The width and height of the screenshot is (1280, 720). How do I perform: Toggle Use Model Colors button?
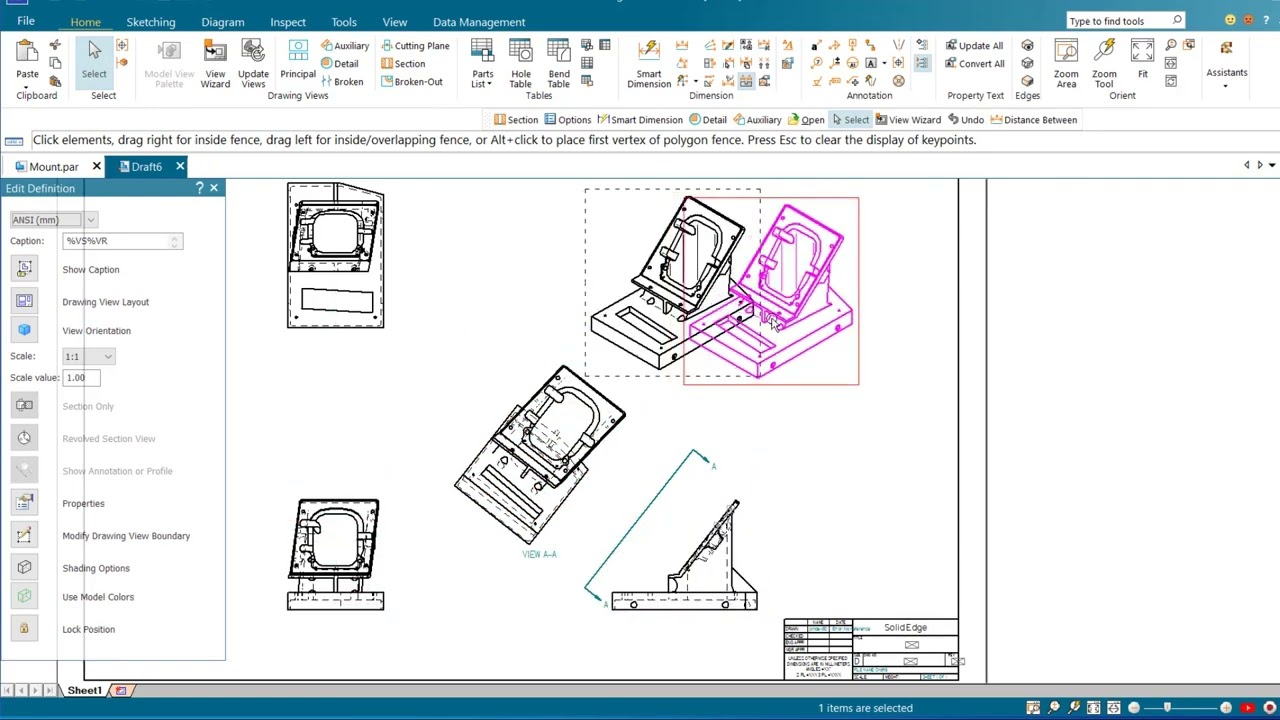click(x=25, y=597)
